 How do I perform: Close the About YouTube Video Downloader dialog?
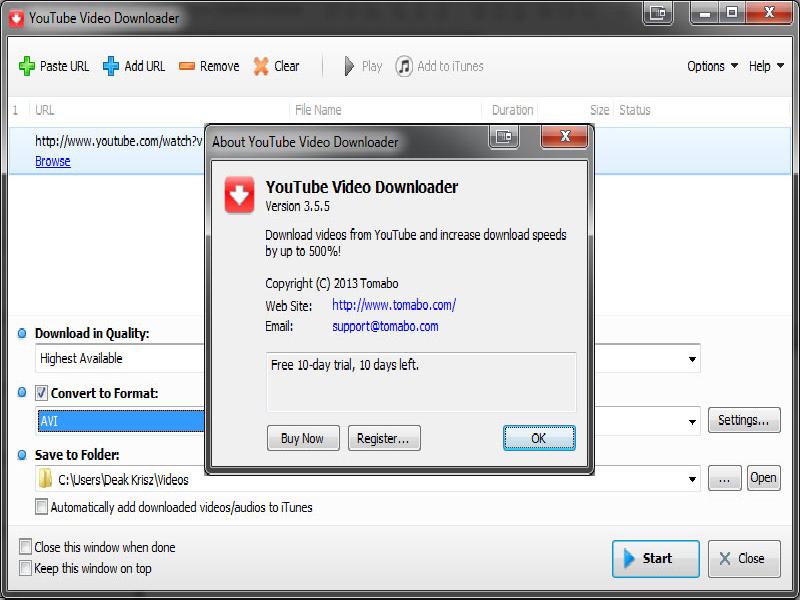coord(565,137)
